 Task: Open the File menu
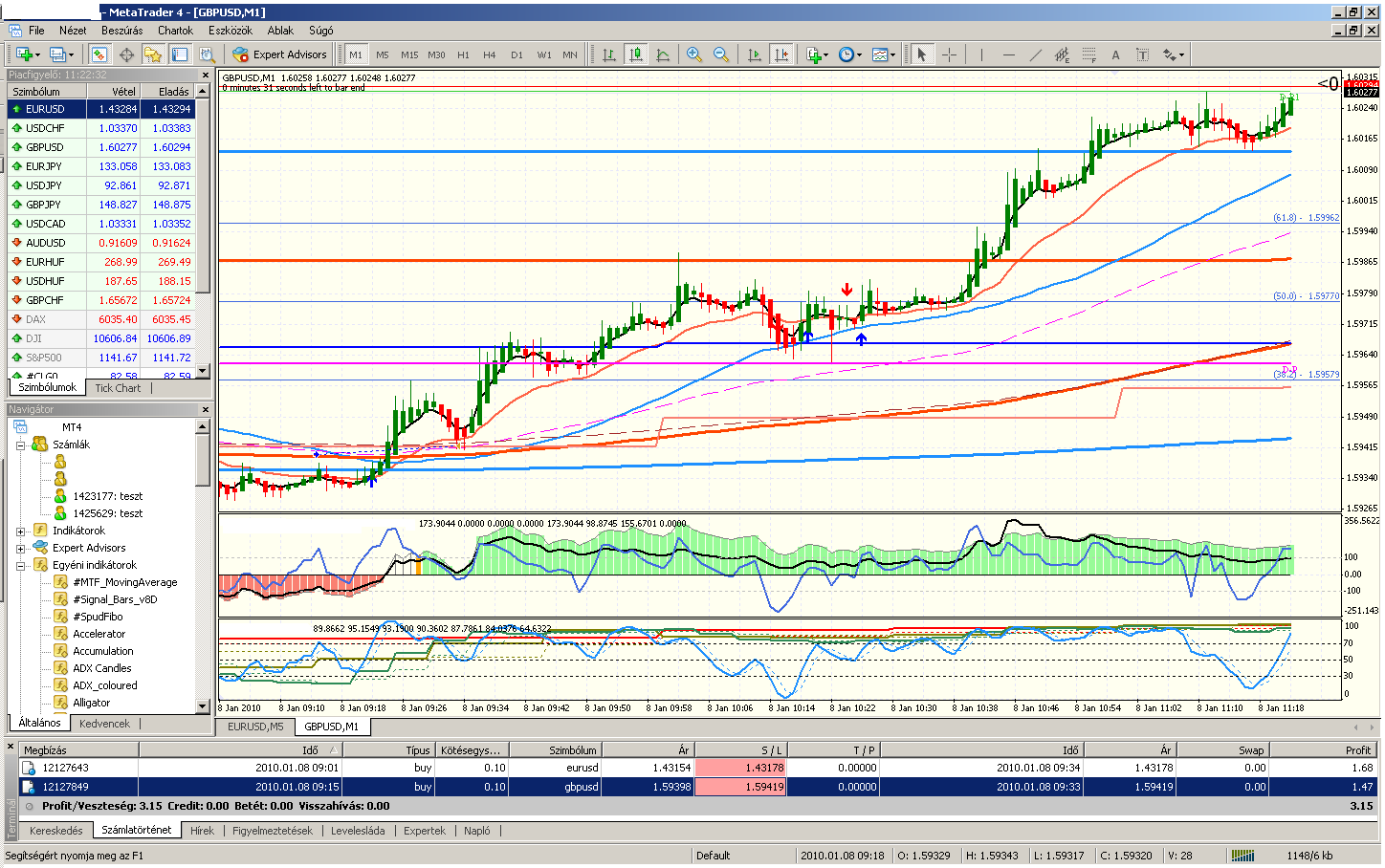[x=36, y=31]
